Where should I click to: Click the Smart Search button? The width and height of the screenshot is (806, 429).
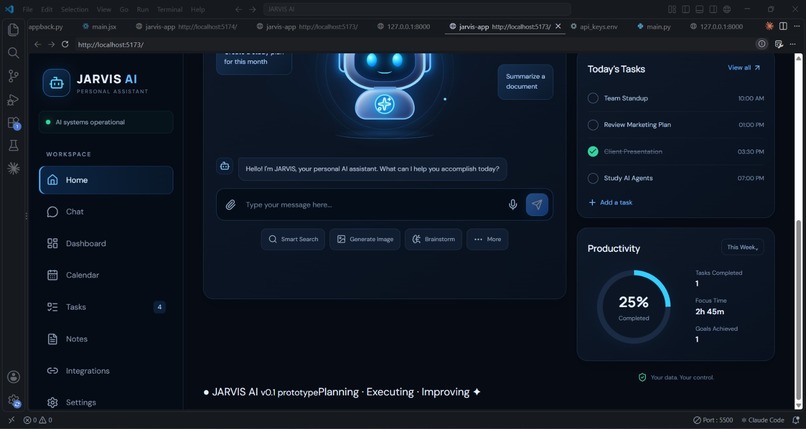(x=293, y=239)
